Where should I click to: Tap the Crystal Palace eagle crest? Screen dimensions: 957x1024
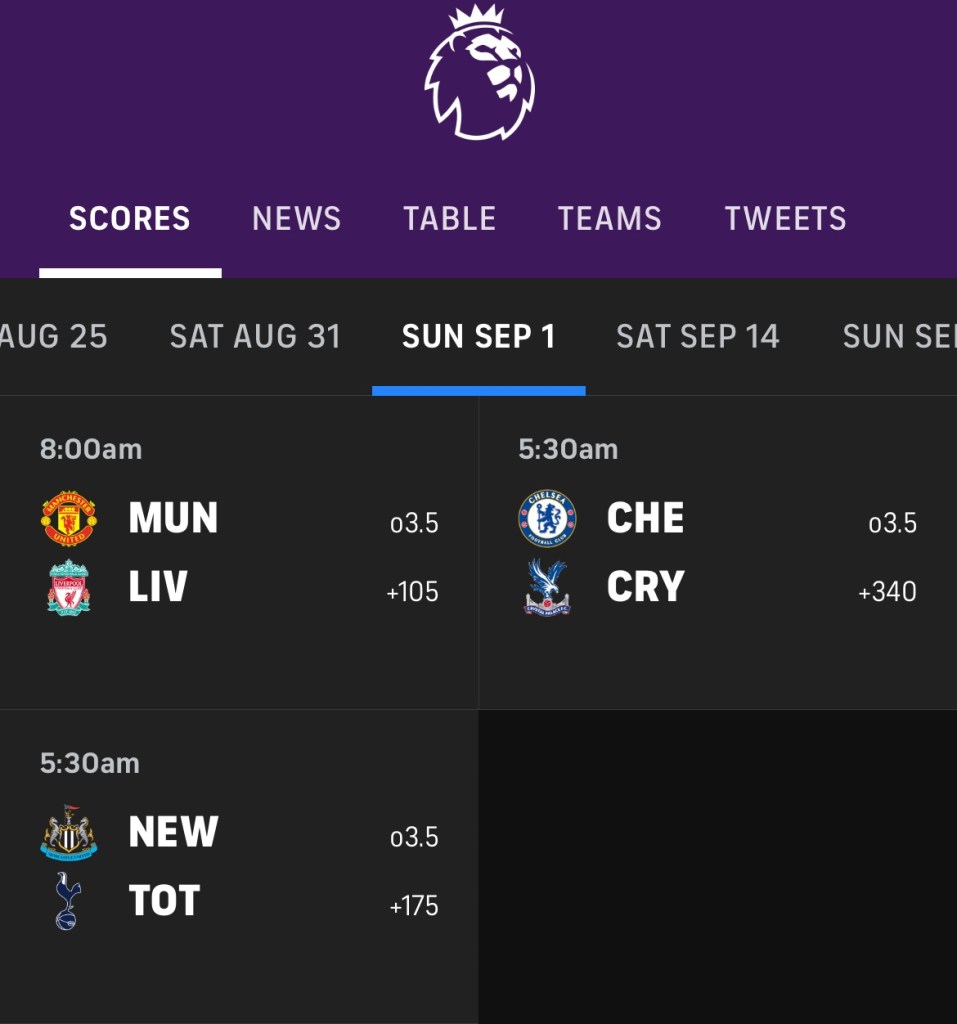[547, 587]
